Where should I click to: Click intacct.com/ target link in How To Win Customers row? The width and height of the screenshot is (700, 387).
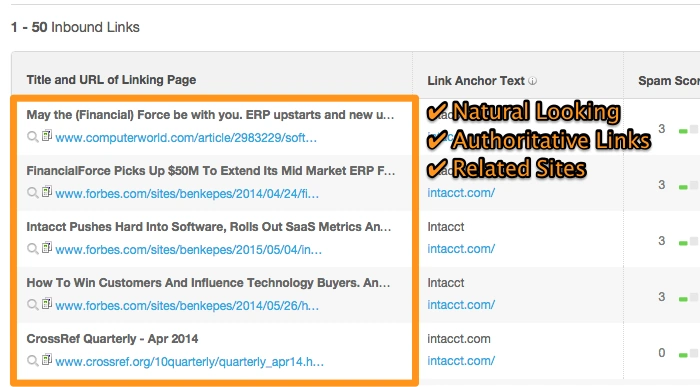pos(461,305)
